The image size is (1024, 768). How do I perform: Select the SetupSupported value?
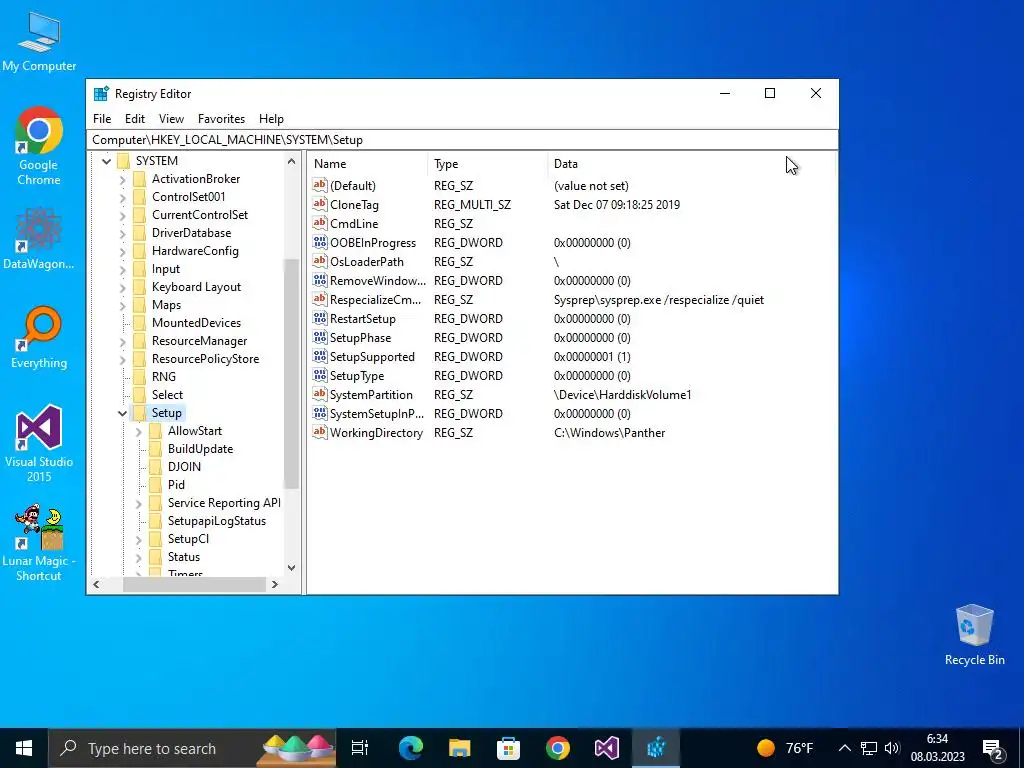[x=372, y=357]
